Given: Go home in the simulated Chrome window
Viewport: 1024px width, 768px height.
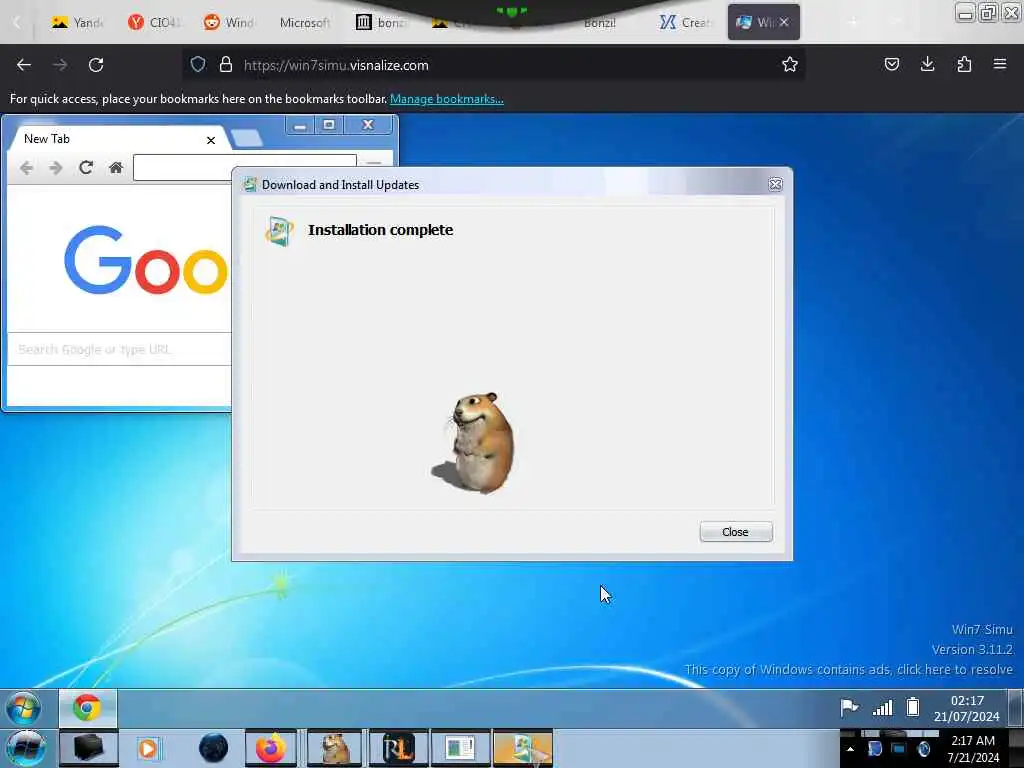Looking at the screenshot, I should pos(116,168).
